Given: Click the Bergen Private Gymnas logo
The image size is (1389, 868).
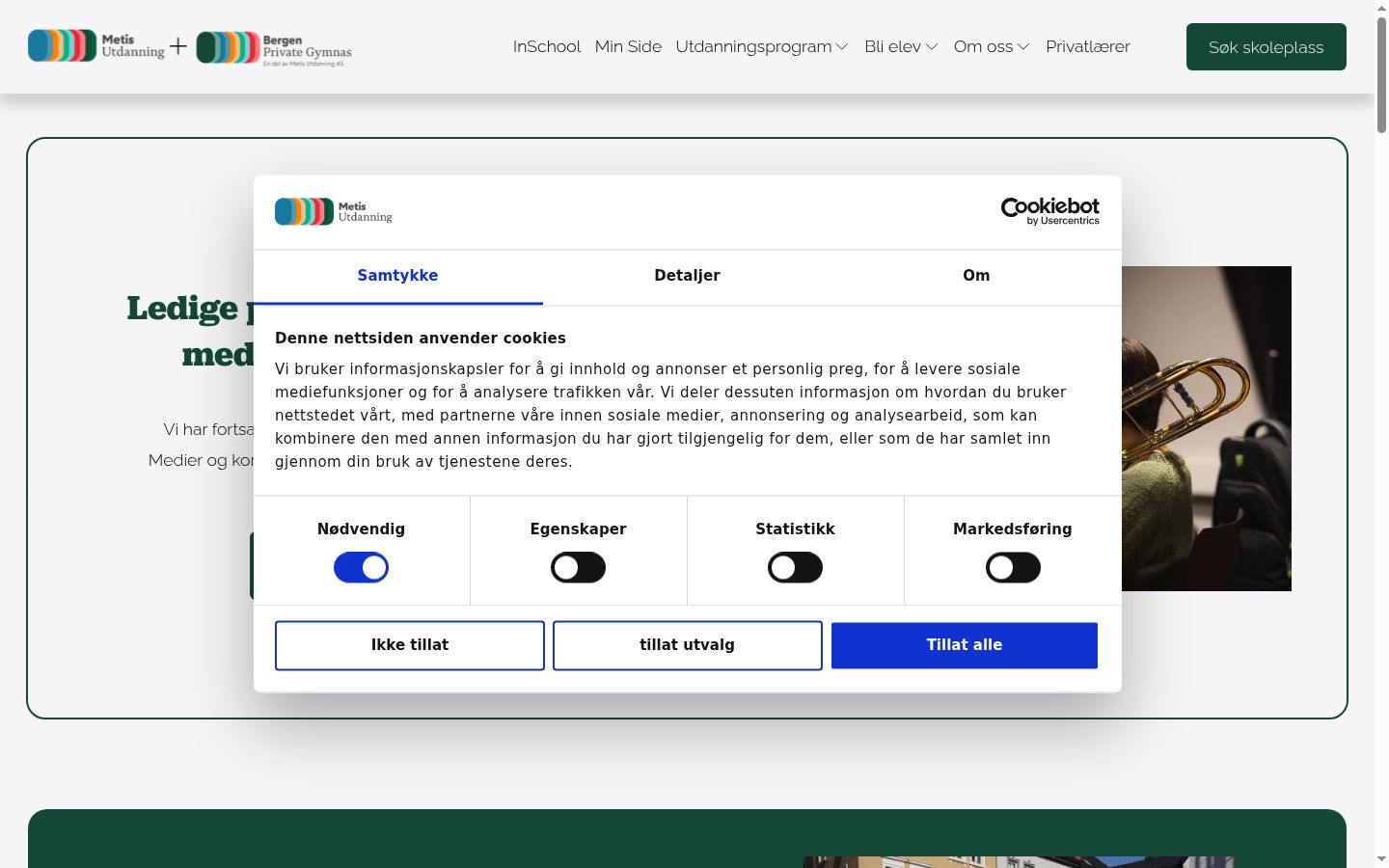Looking at the screenshot, I should [274, 47].
